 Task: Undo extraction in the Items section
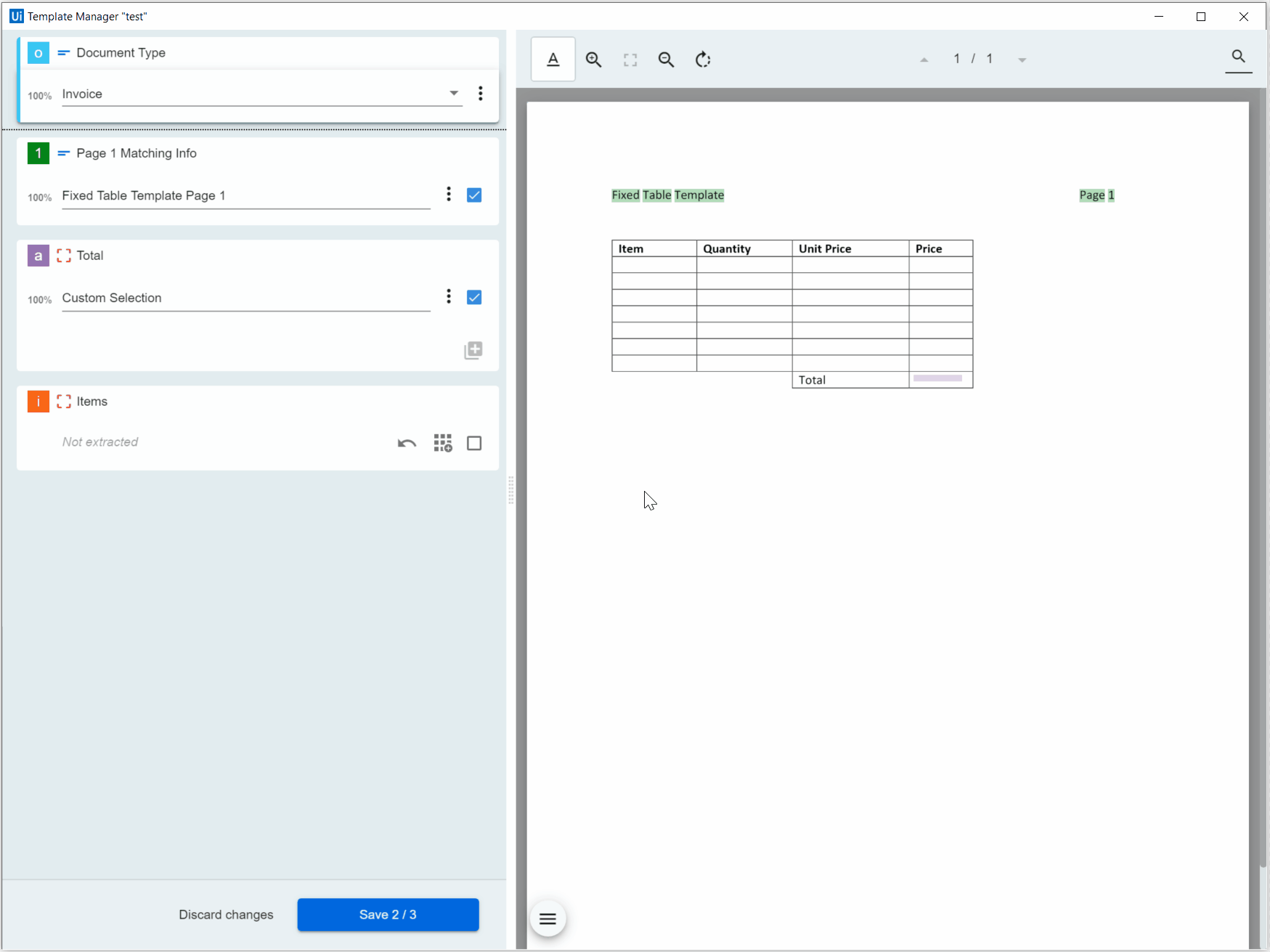[407, 443]
